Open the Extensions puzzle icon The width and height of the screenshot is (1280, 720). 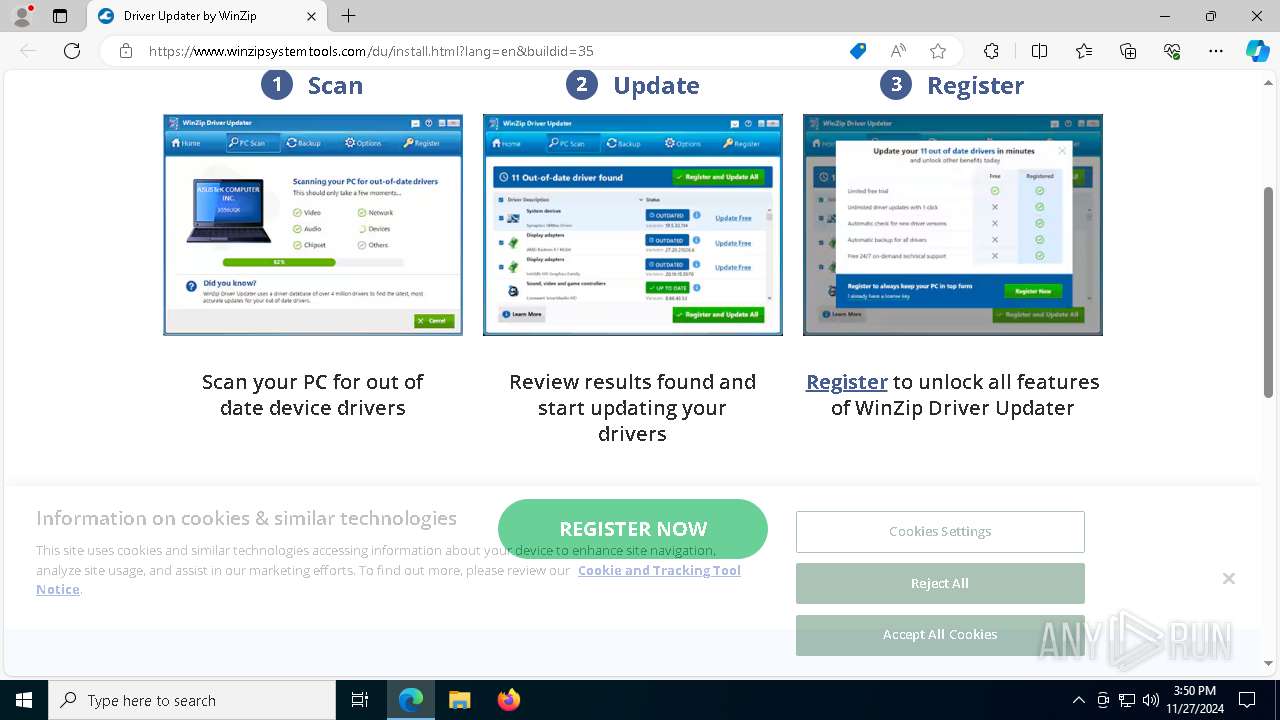(x=991, y=51)
